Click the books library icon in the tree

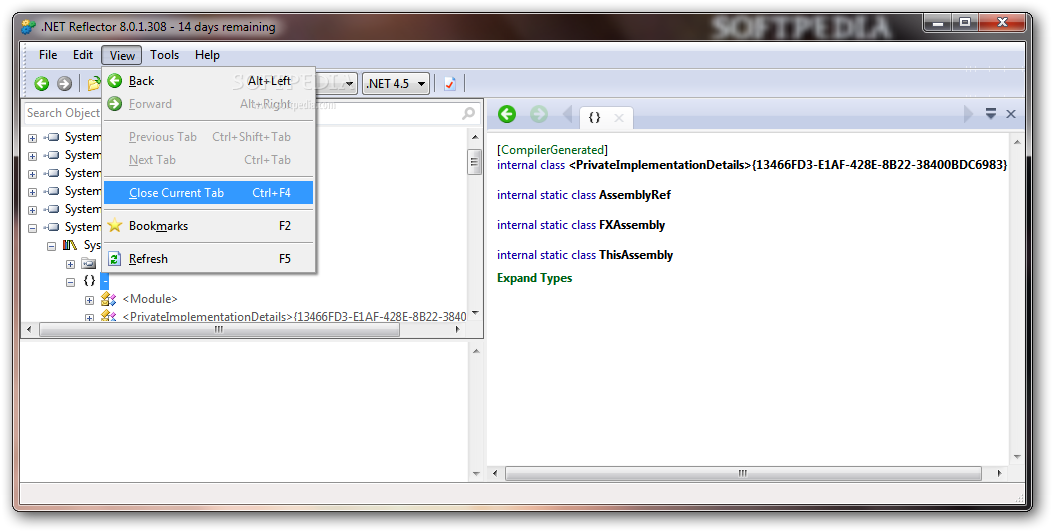coord(71,245)
